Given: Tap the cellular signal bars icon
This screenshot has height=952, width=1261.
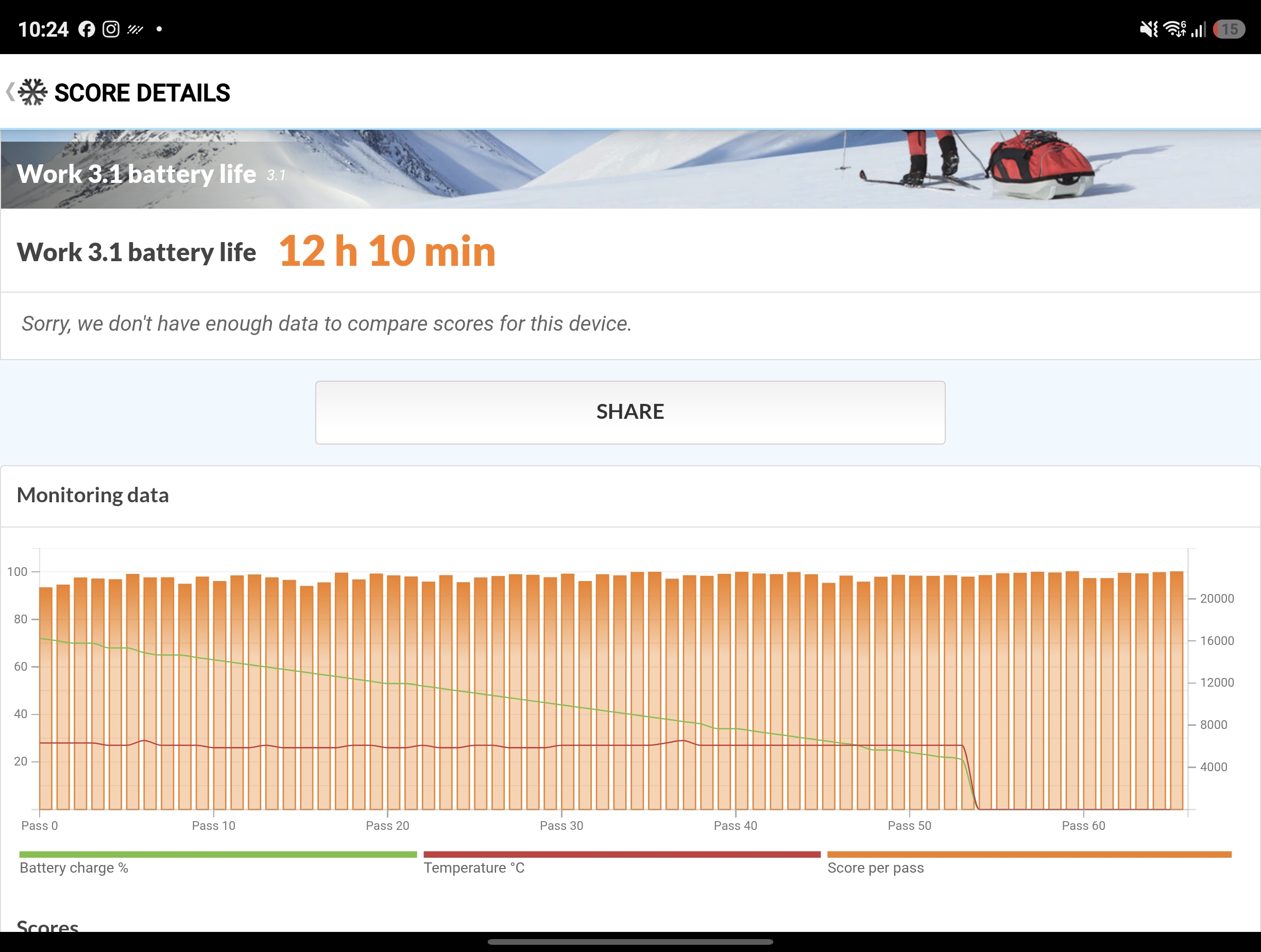Looking at the screenshot, I should pyautogui.click(x=1198, y=29).
